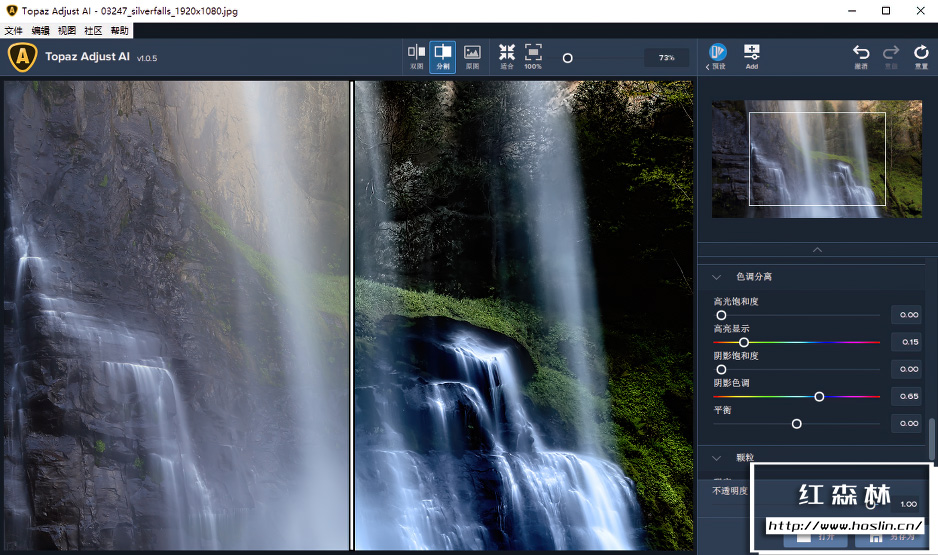Image resolution: width=938 pixels, height=555 pixels.
Task: Collapse the 色调分离 section
Action: point(716,277)
